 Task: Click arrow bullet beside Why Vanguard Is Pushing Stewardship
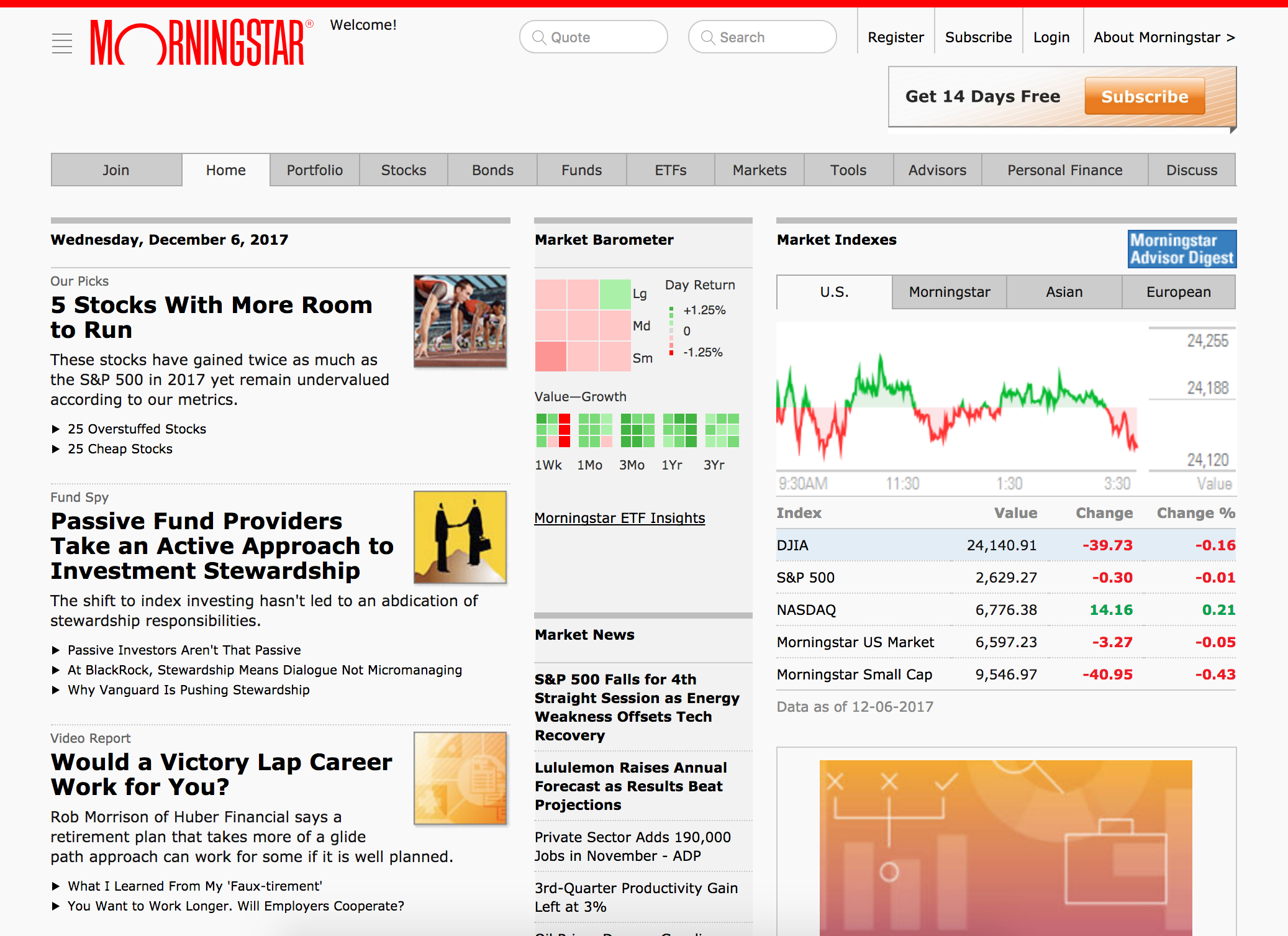[55, 690]
